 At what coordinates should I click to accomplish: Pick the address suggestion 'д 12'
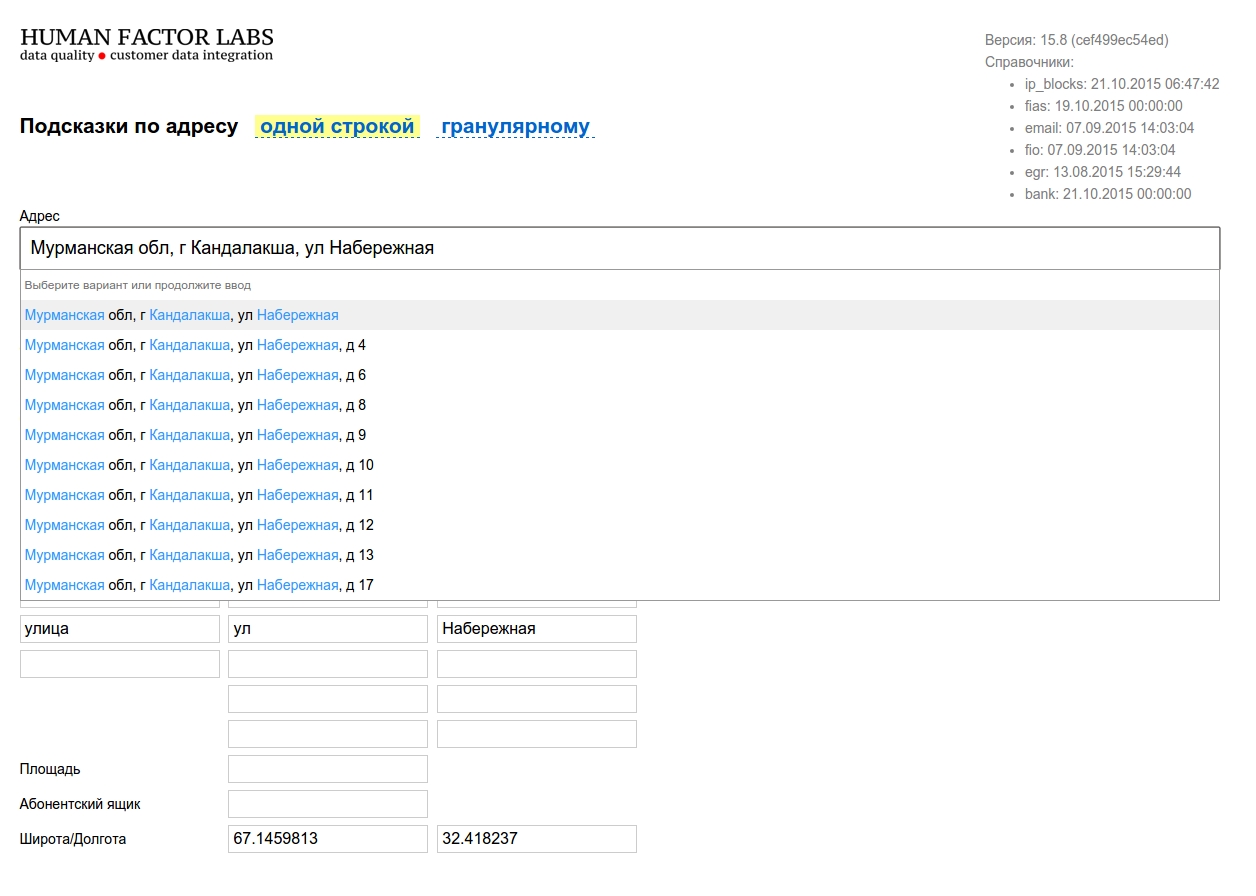(x=199, y=525)
